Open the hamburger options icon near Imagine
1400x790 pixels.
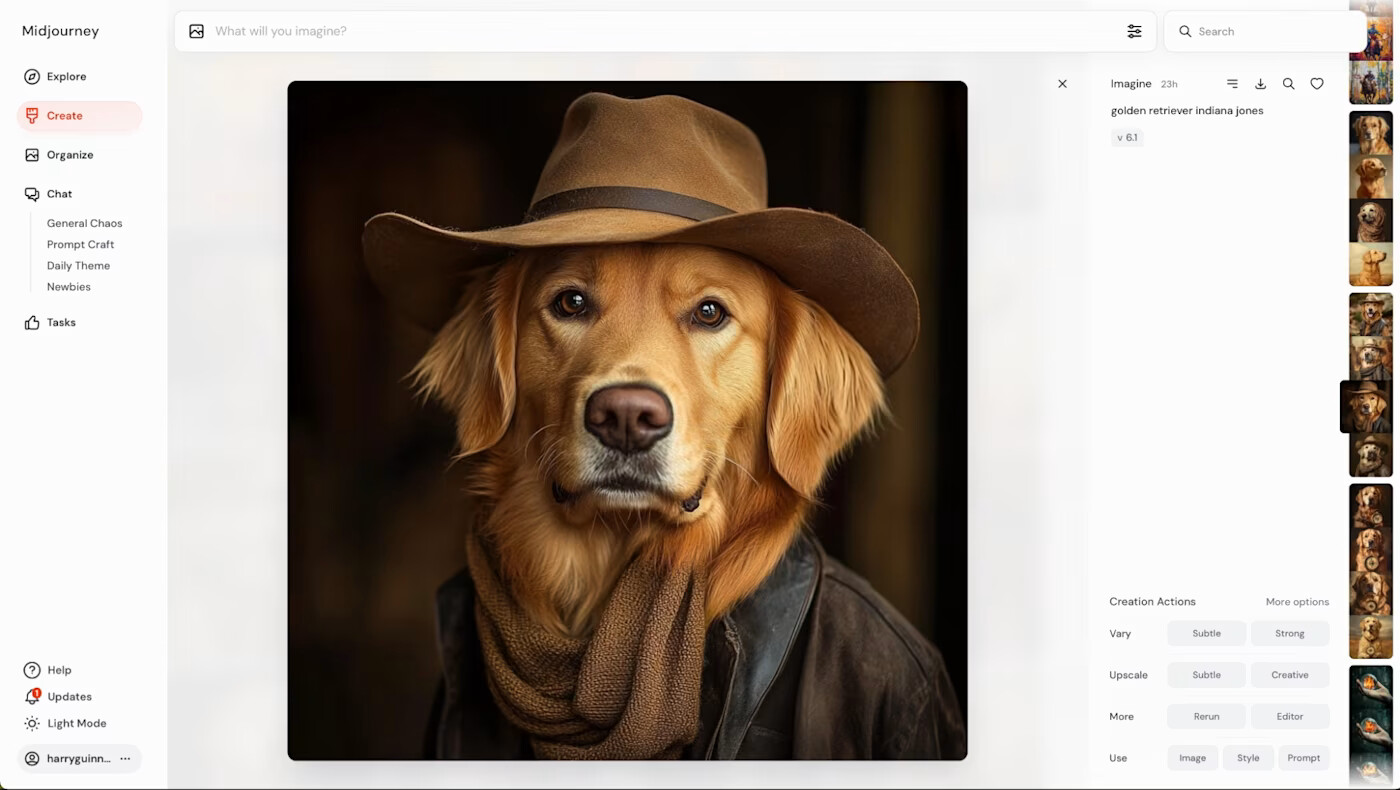(x=1232, y=84)
